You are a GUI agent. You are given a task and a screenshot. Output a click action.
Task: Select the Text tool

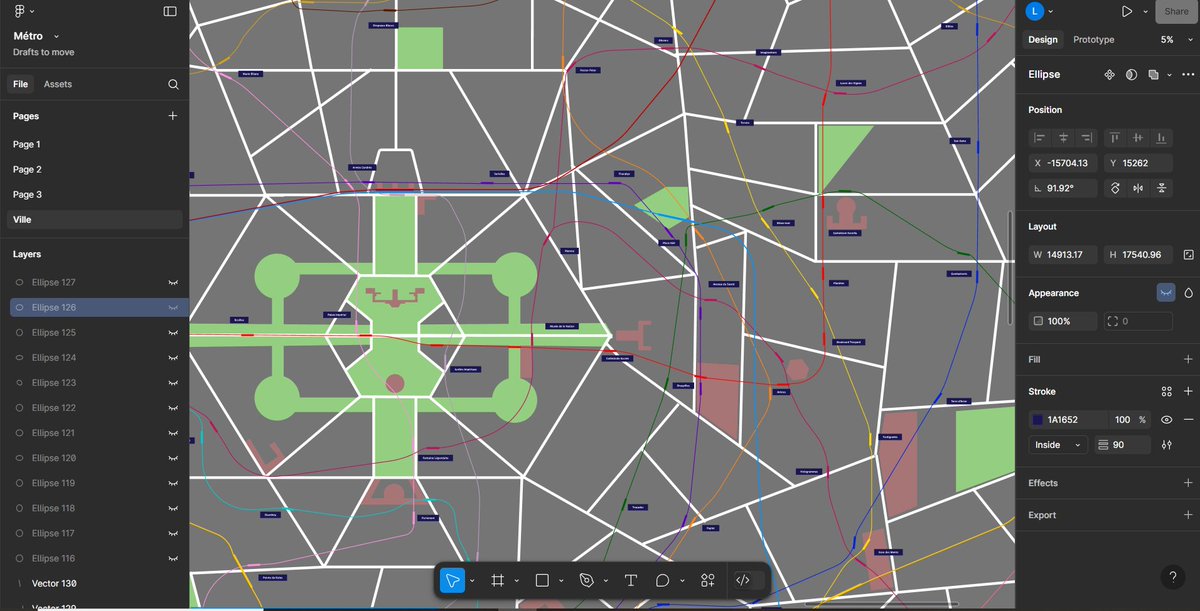(x=631, y=580)
